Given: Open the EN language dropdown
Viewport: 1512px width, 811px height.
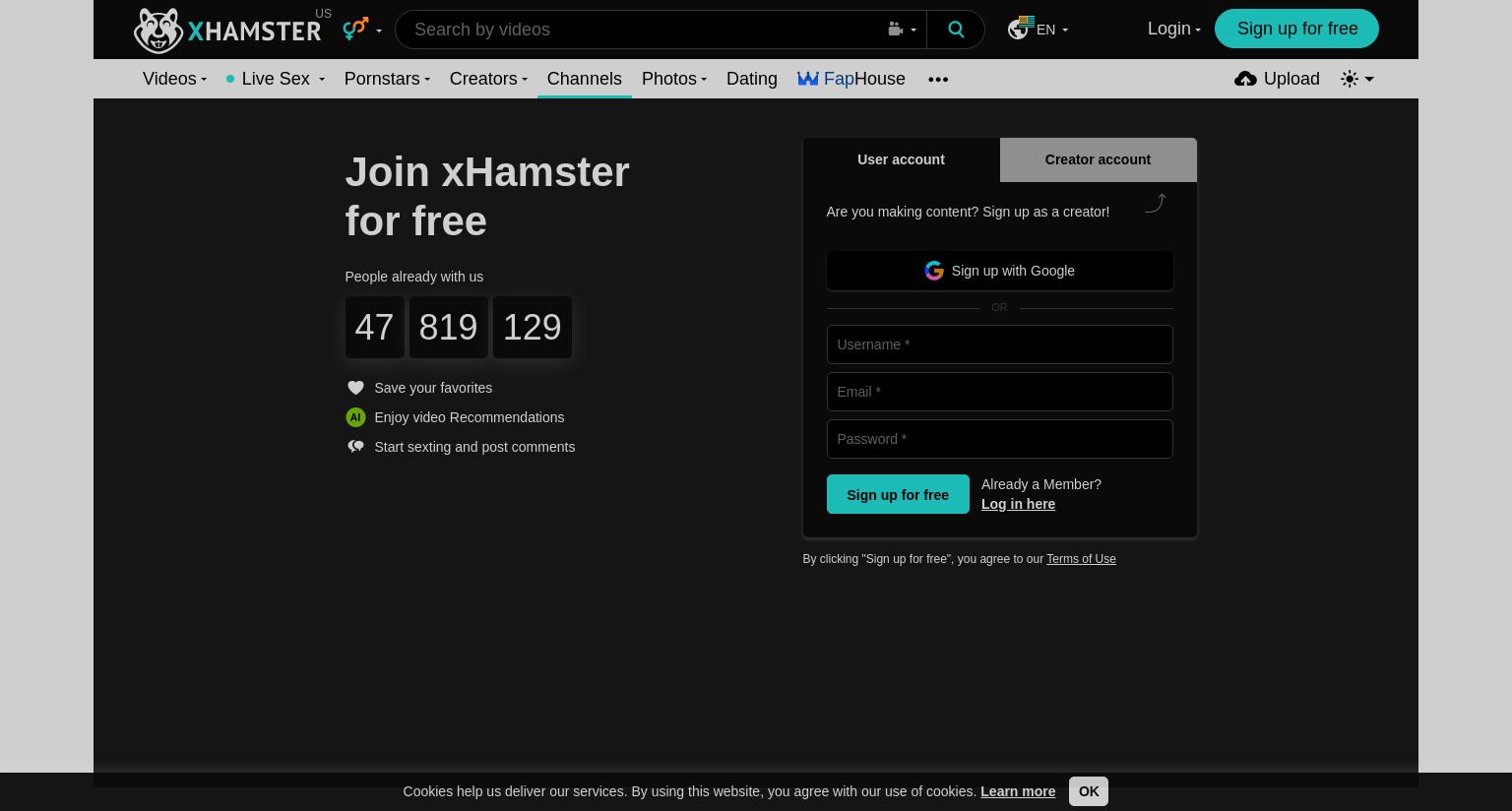Looking at the screenshot, I should click(x=1051, y=30).
